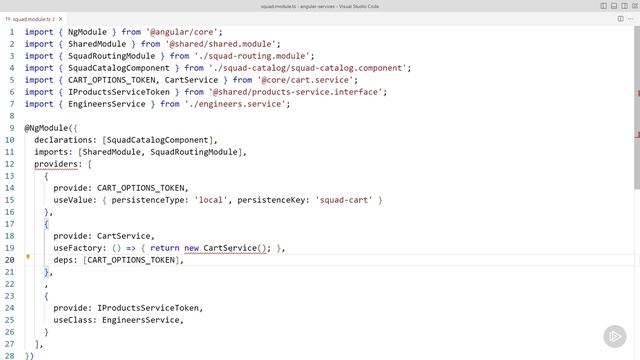Click the vertical scrollbar thumb
The image size is (640, 360).
tap(637, 107)
